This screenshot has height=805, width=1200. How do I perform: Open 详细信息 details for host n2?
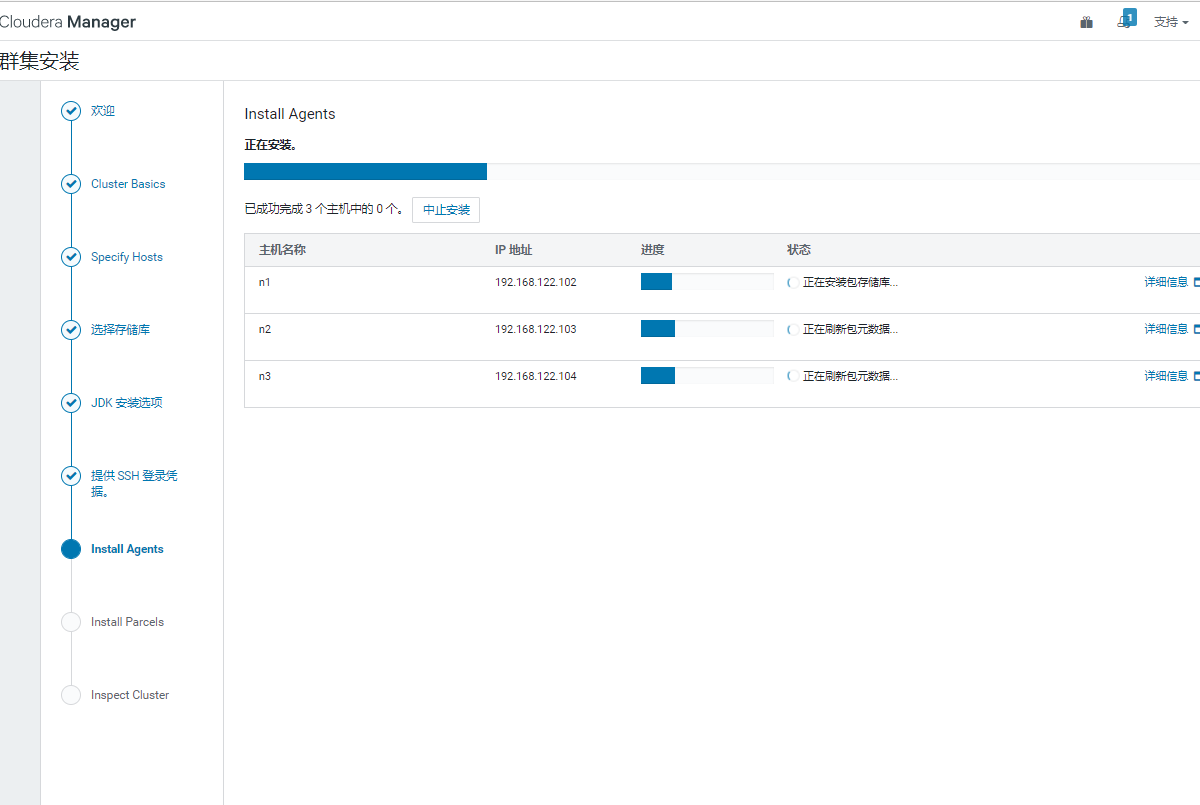[1166, 329]
